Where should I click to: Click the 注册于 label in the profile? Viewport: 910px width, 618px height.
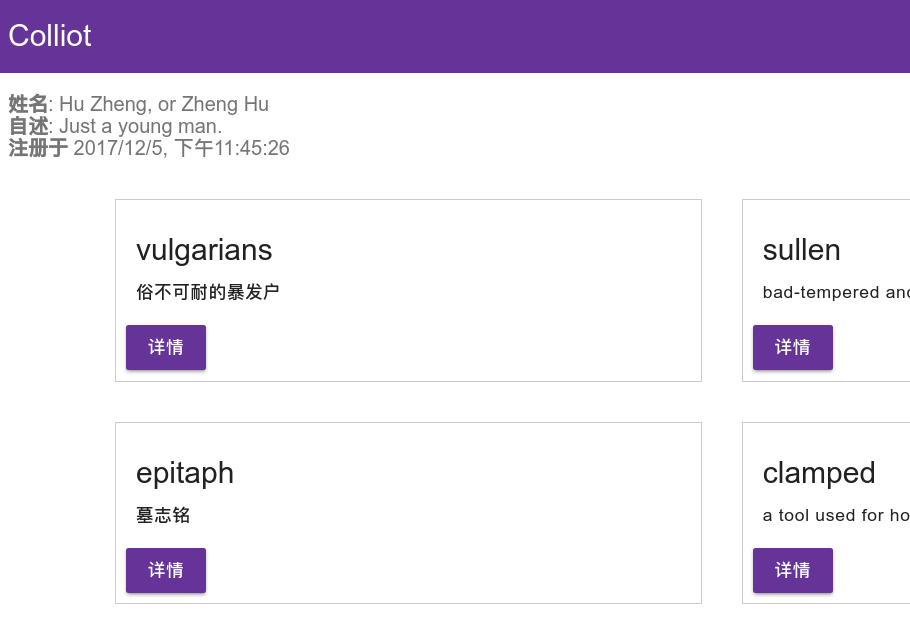coord(38,148)
